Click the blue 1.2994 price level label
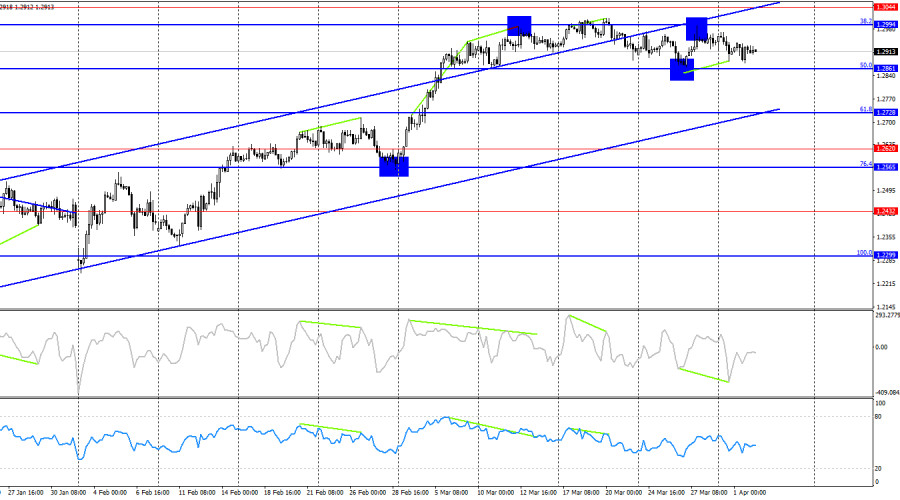The height and width of the screenshot is (500, 900). pos(885,25)
